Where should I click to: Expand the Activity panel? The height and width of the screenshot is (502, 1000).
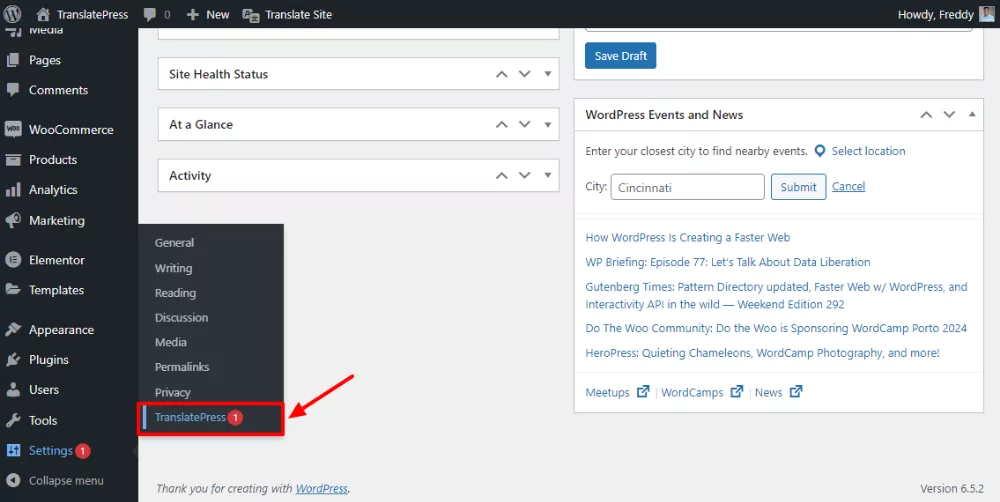548,175
